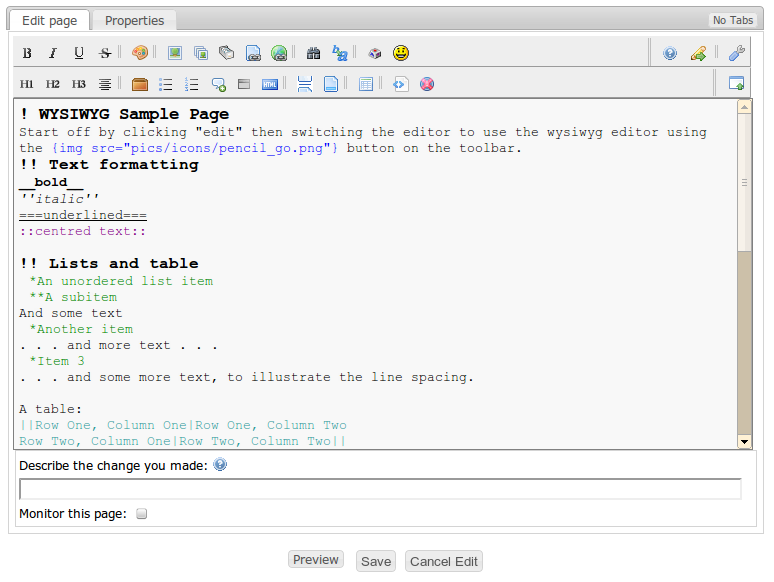The image size is (774, 582).
Task: Insert a bulleted list
Action: [166, 85]
